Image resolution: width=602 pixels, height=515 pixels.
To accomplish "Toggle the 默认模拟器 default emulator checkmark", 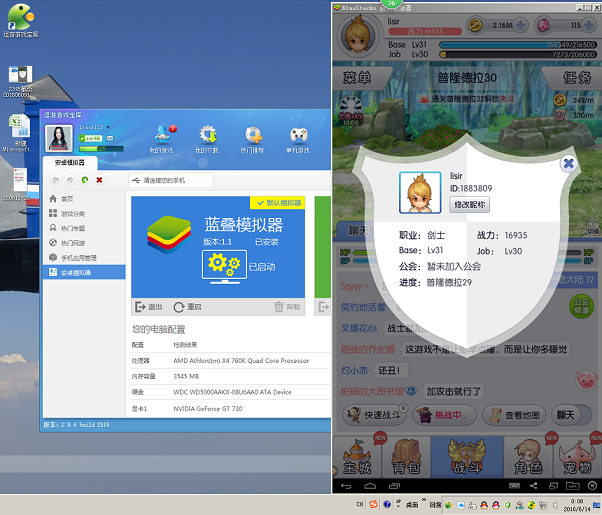I will click(278, 203).
